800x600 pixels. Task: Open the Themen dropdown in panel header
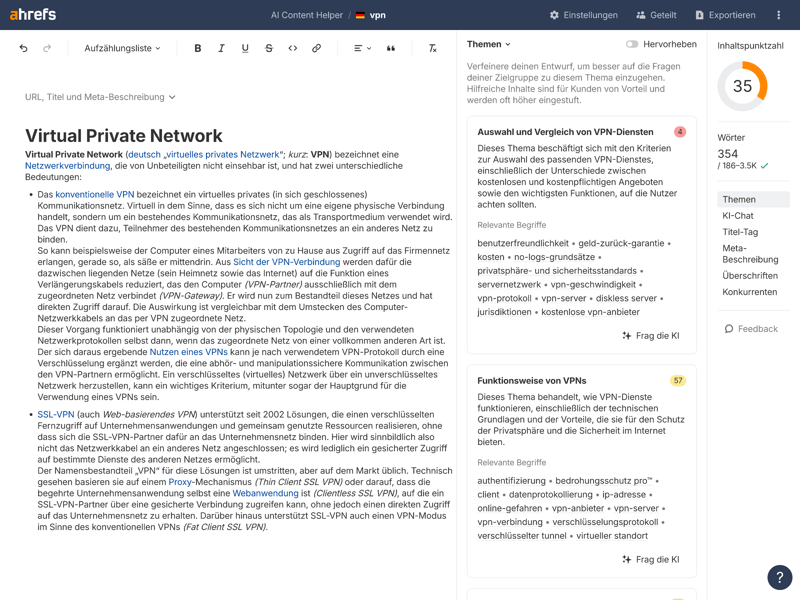(489, 44)
